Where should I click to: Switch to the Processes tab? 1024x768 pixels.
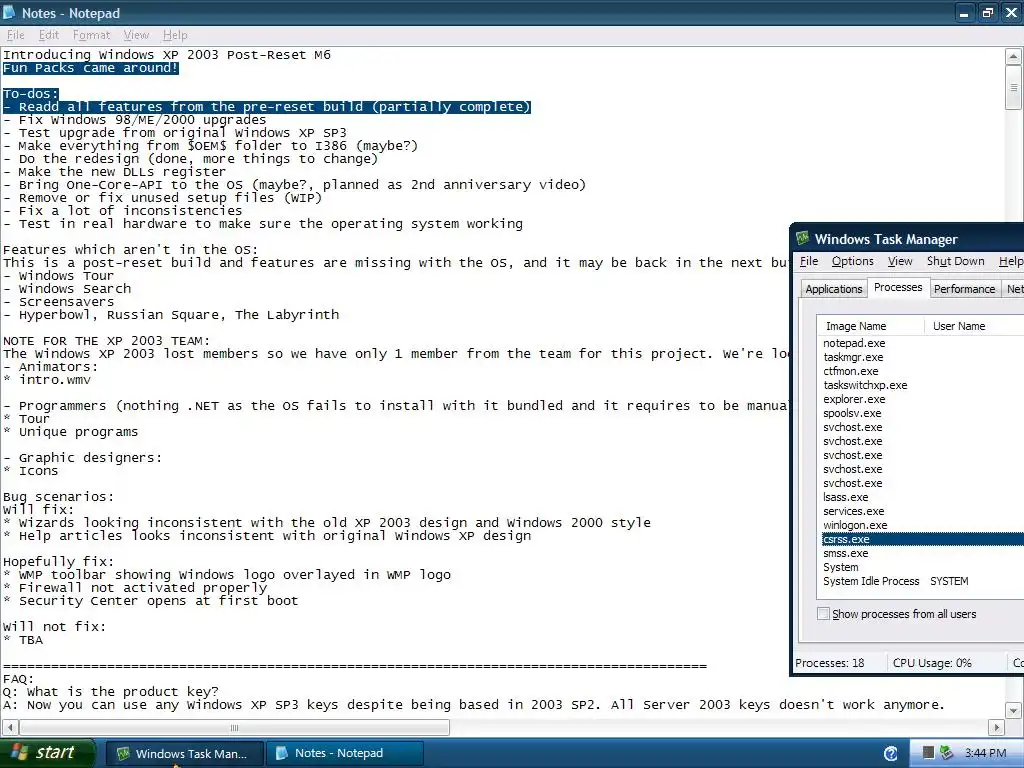point(898,287)
